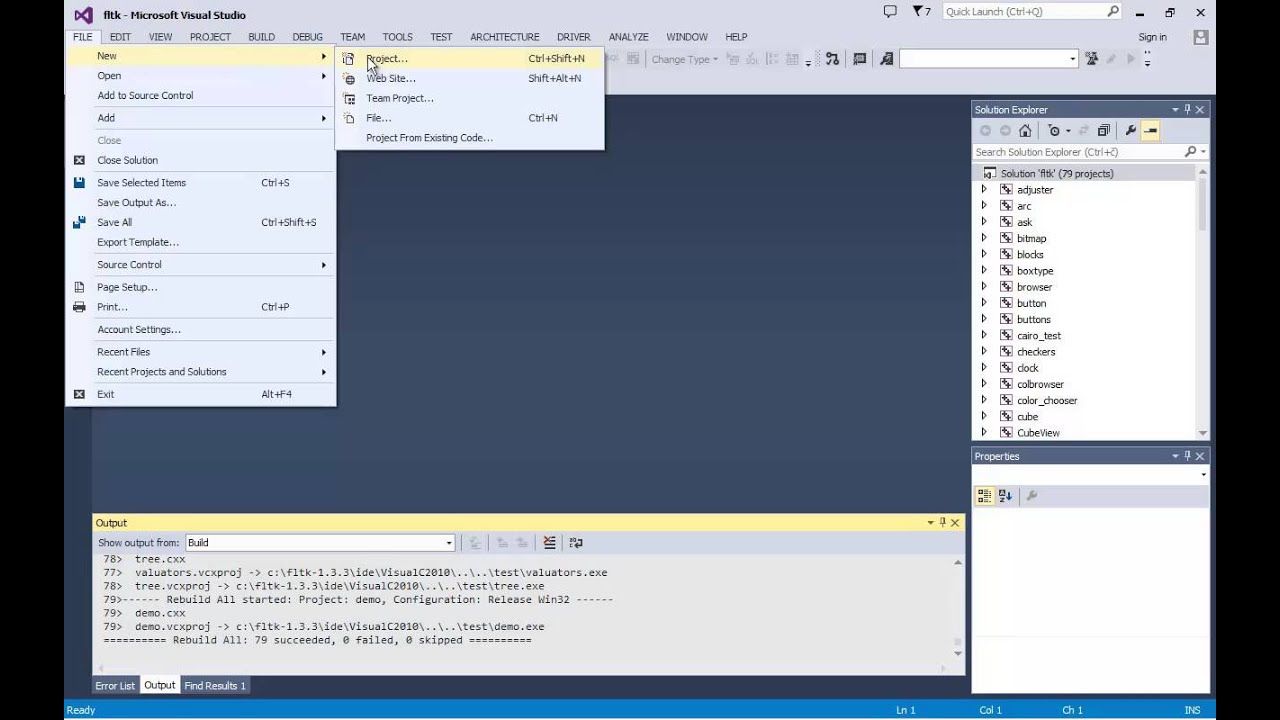The width and height of the screenshot is (1280, 720).
Task: Click the notifications flag icon showing 7
Action: [x=919, y=11]
